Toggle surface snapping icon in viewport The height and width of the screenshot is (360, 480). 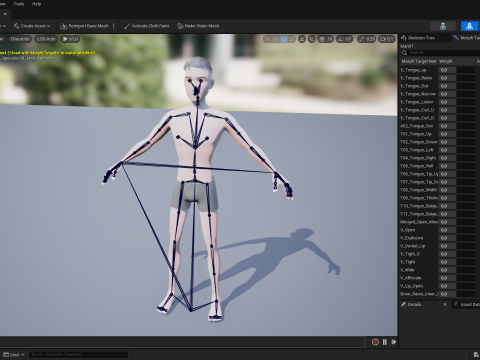(312, 39)
